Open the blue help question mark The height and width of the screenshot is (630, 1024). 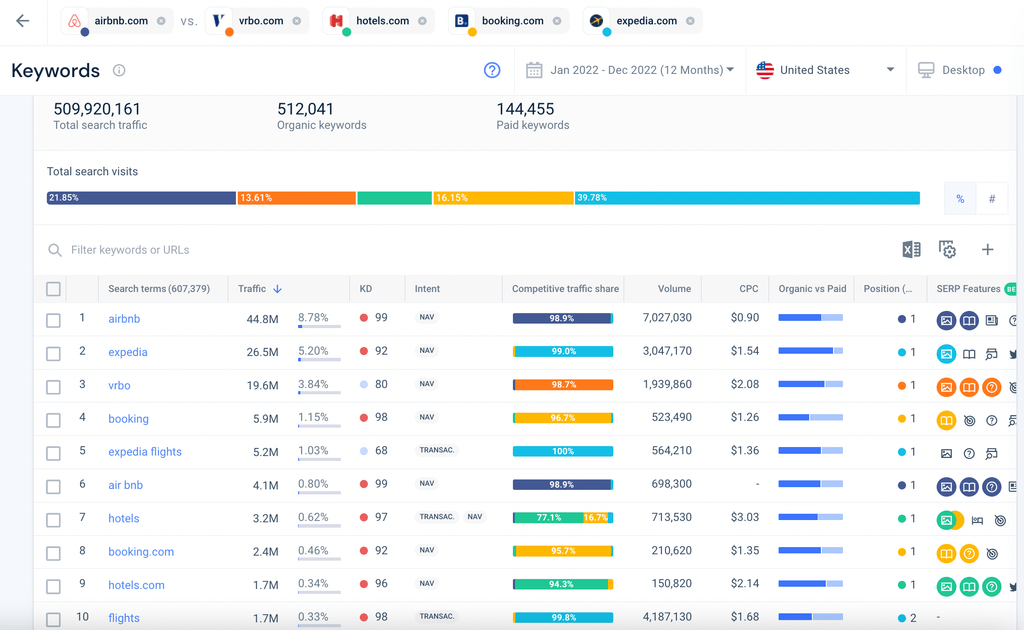tap(492, 70)
